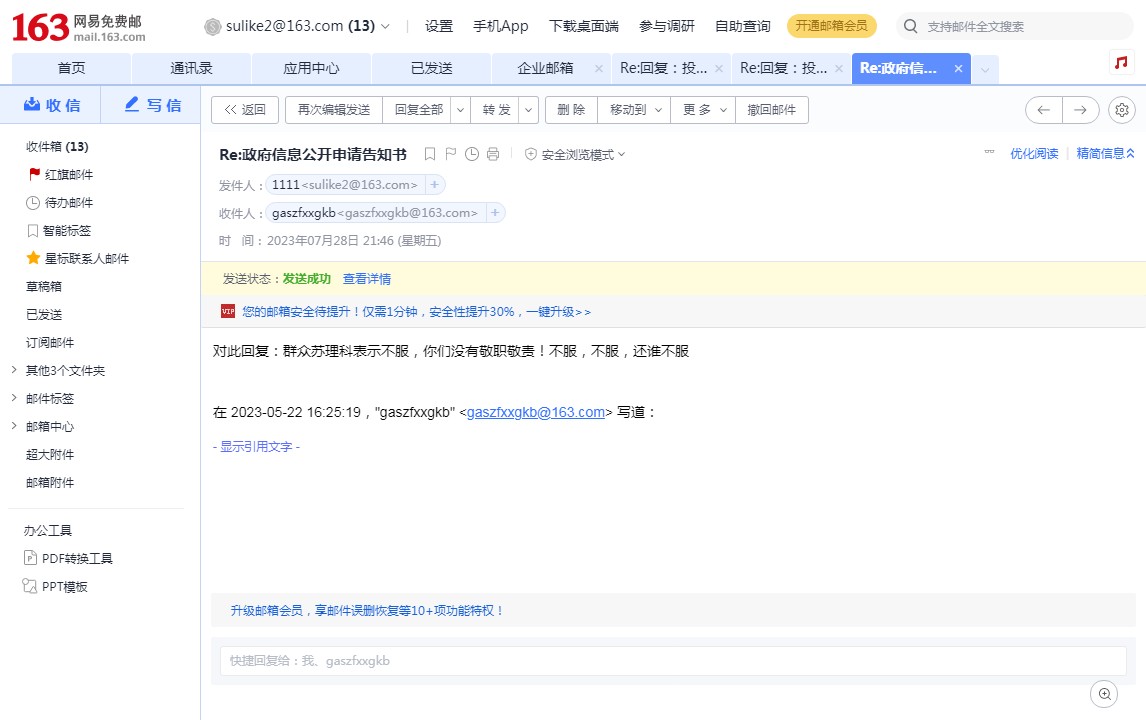Click the bookmark tag icon beside subject

tap(430, 154)
